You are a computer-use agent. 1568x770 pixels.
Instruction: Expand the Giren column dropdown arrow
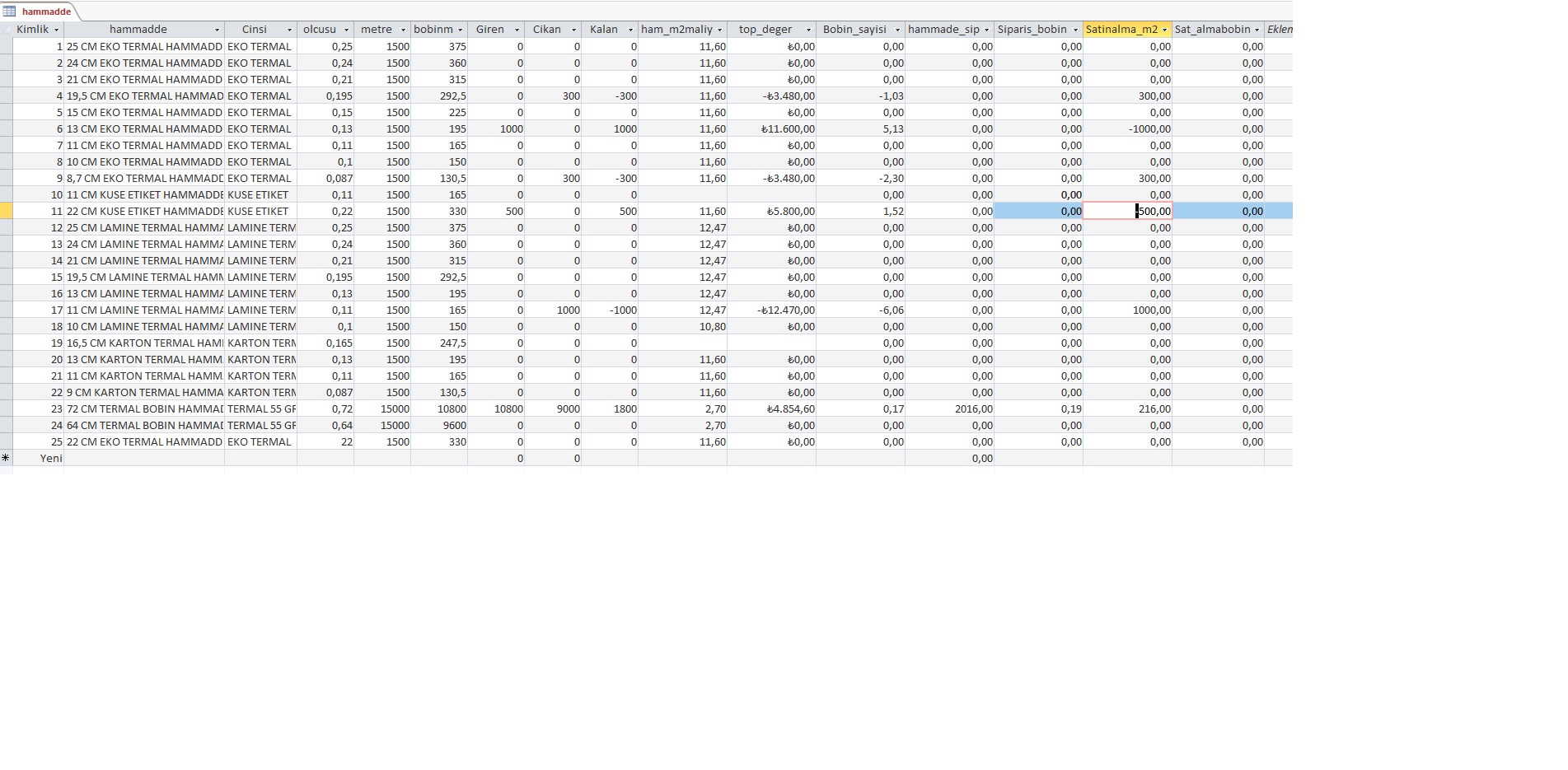pyautogui.click(x=517, y=30)
